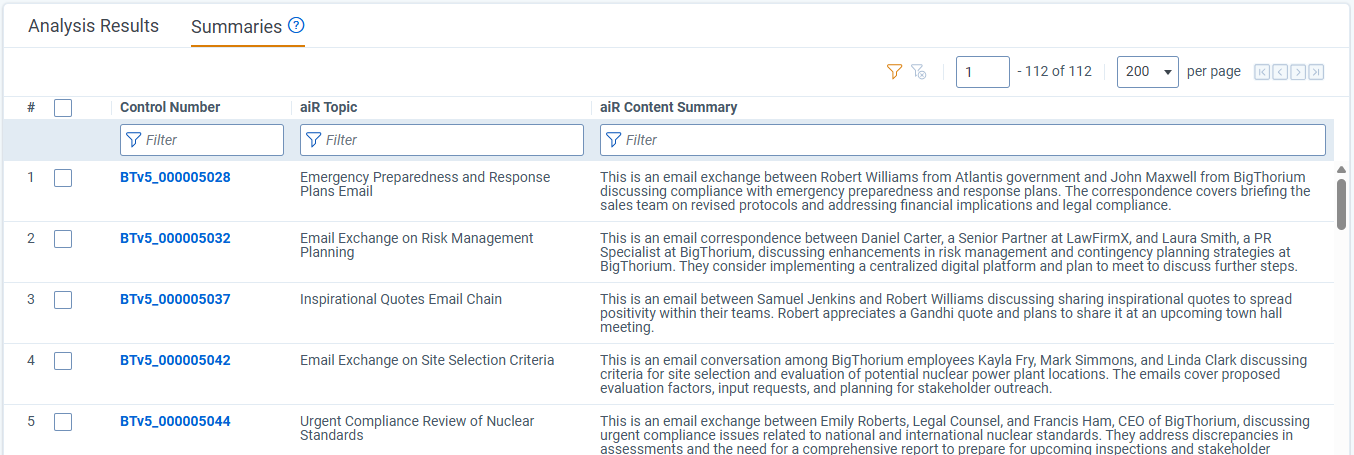This screenshot has width=1354, height=455.
Task: Click topic 'Email Exchange on Site Selection Criteria'
Action: [x=427, y=361]
